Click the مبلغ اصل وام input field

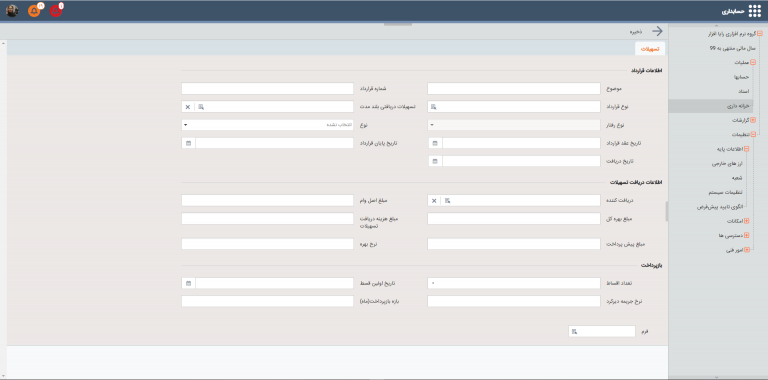click(x=267, y=201)
